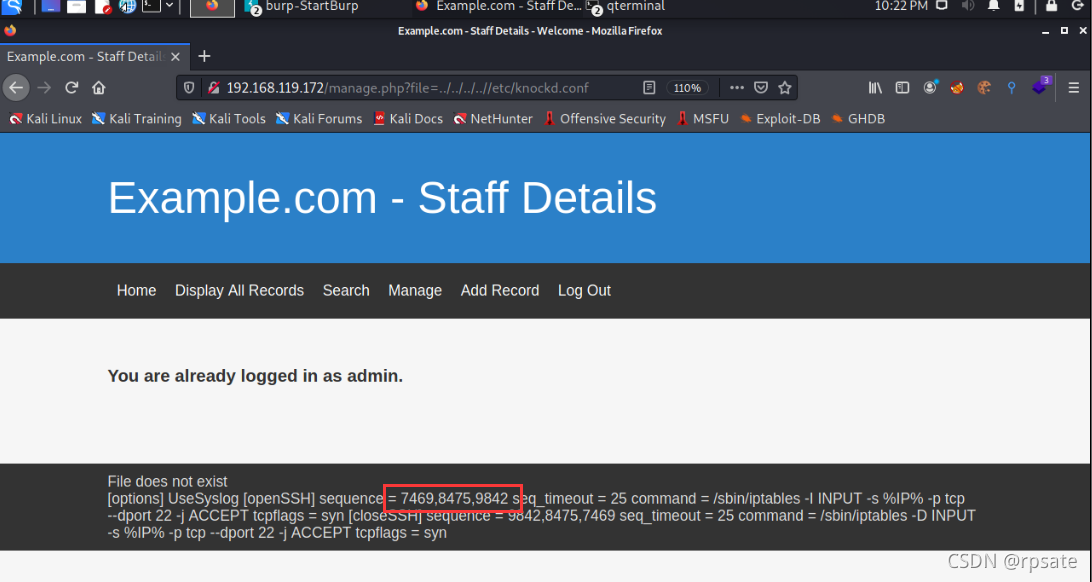Open the Firefox hamburger menu
This screenshot has width=1092, height=582.
1074,88
